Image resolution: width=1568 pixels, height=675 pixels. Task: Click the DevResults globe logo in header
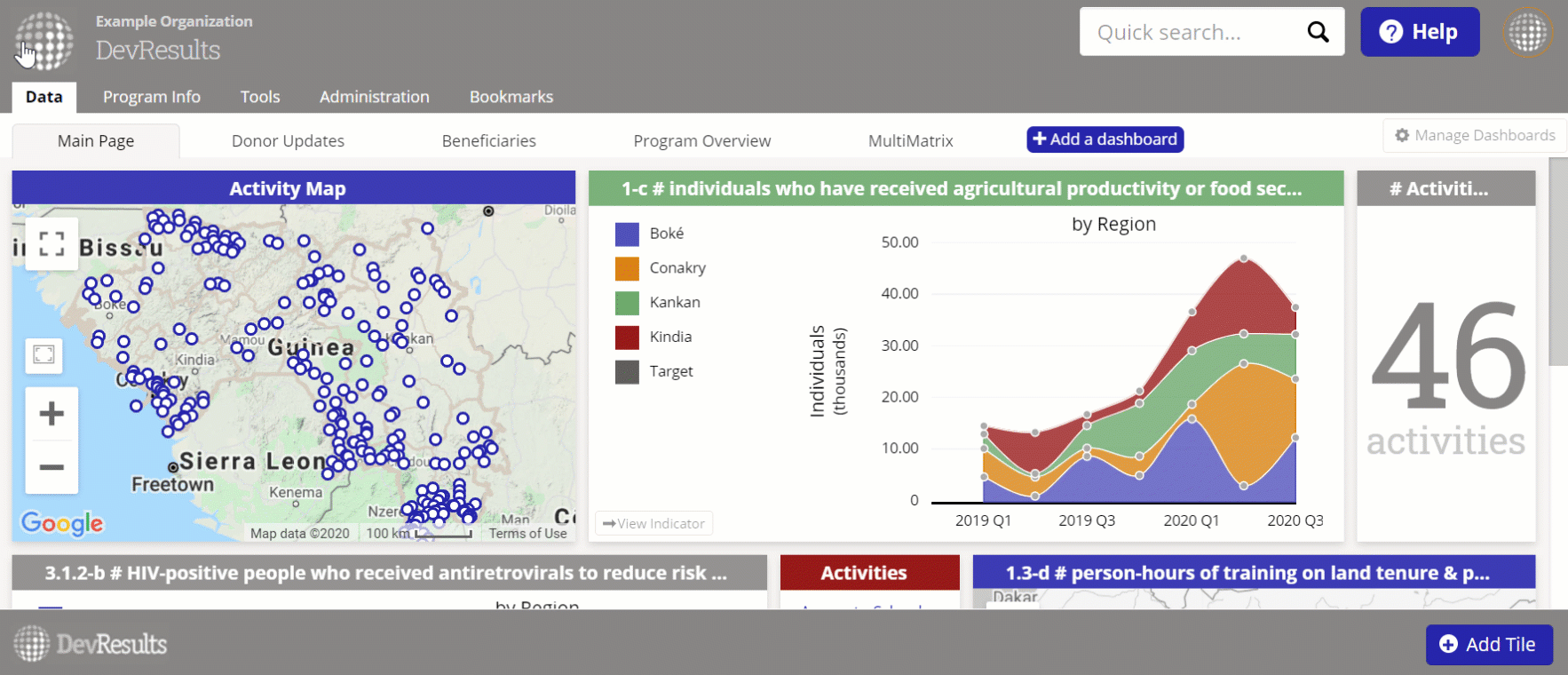click(x=44, y=41)
